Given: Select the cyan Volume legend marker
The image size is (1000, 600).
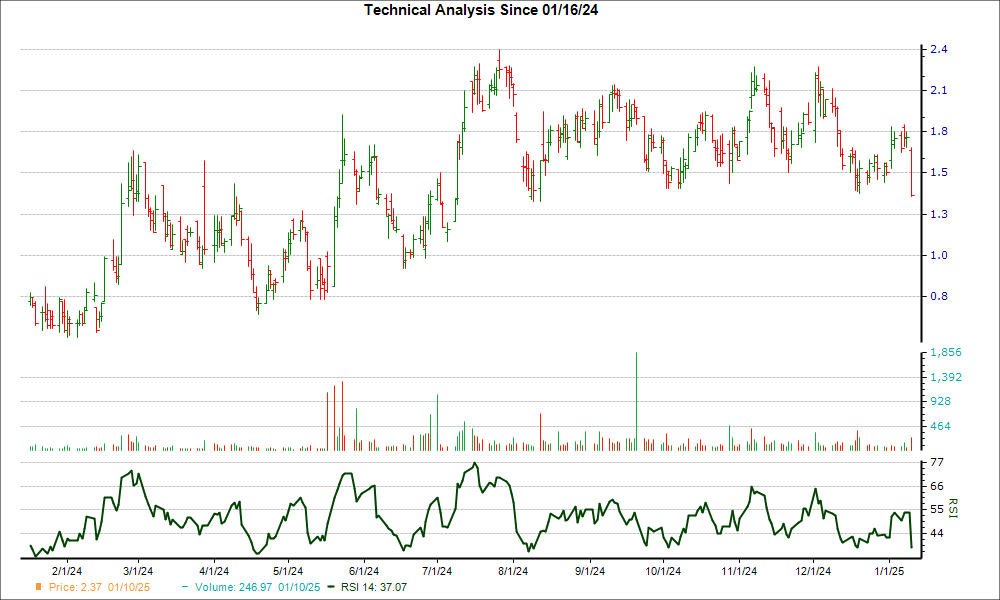Looking at the screenshot, I should (184, 588).
